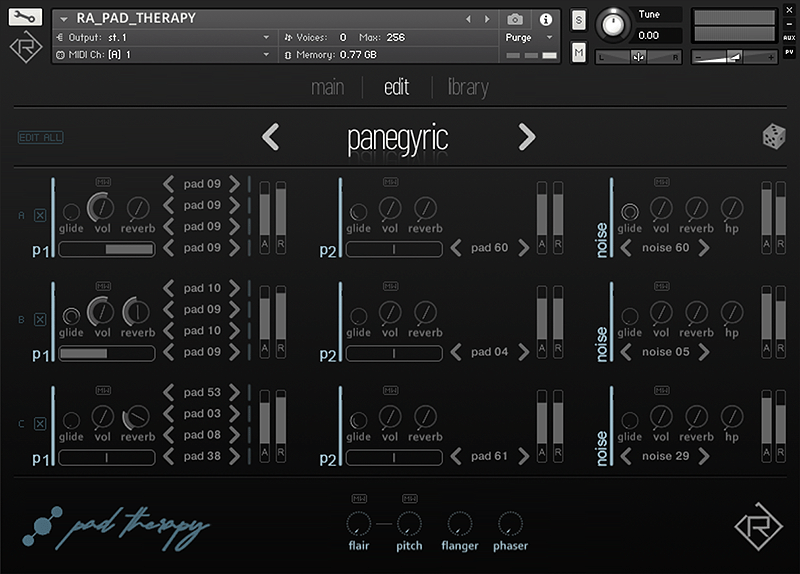This screenshot has height=574, width=800.
Task: Select previous sample before pad 38
Action: click(x=169, y=456)
